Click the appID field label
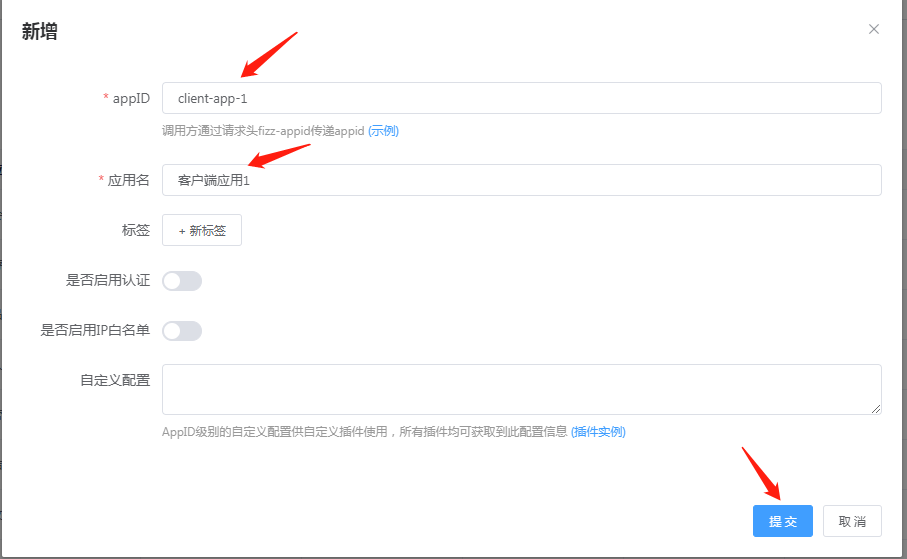Screen dimensions: 907x559 [131, 98]
